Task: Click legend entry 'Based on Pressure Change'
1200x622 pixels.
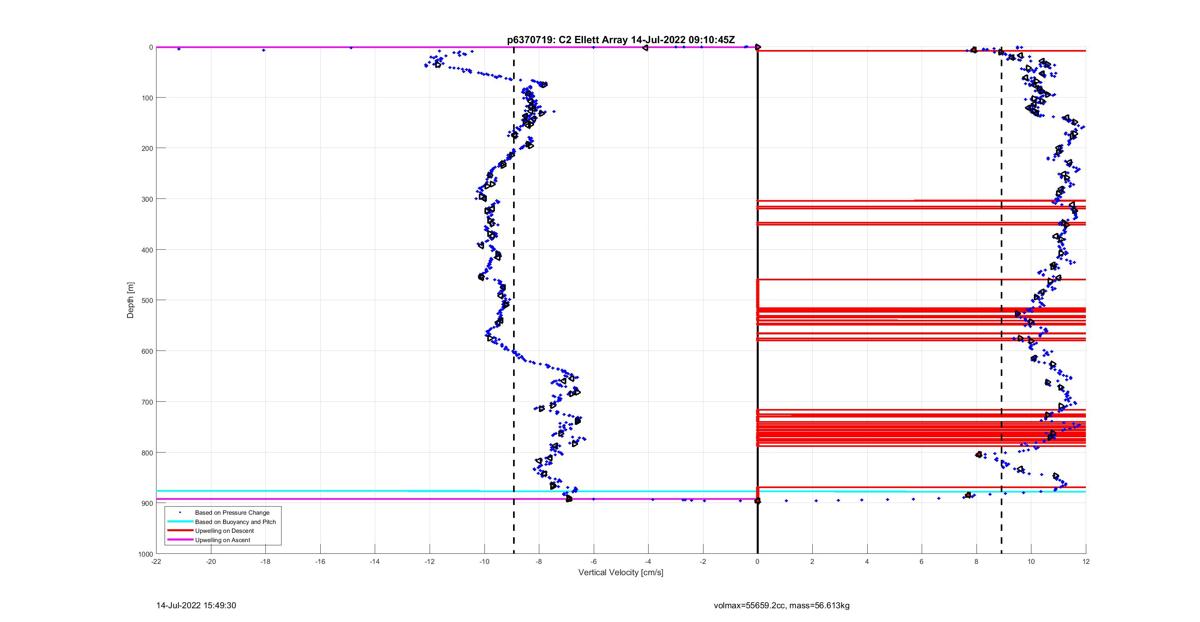Action: pyautogui.click(x=232, y=513)
